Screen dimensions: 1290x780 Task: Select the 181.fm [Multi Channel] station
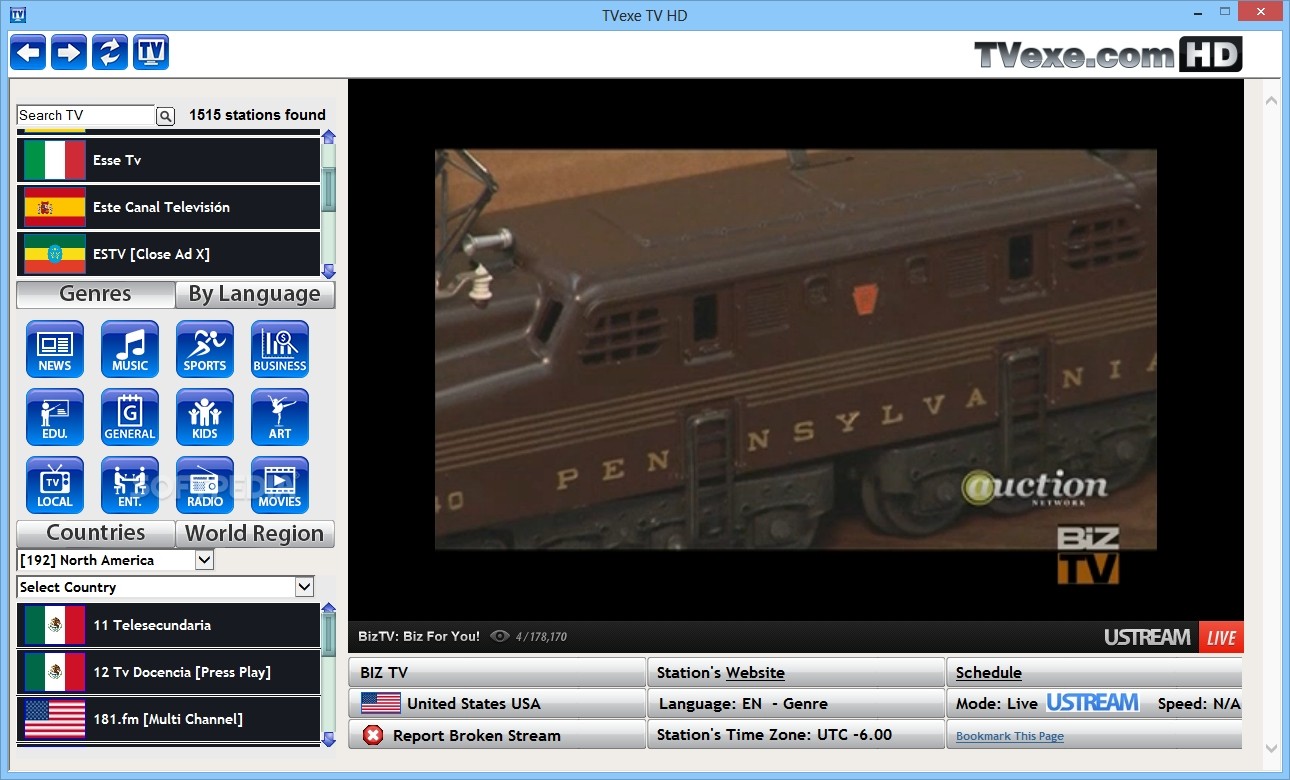click(168, 719)
